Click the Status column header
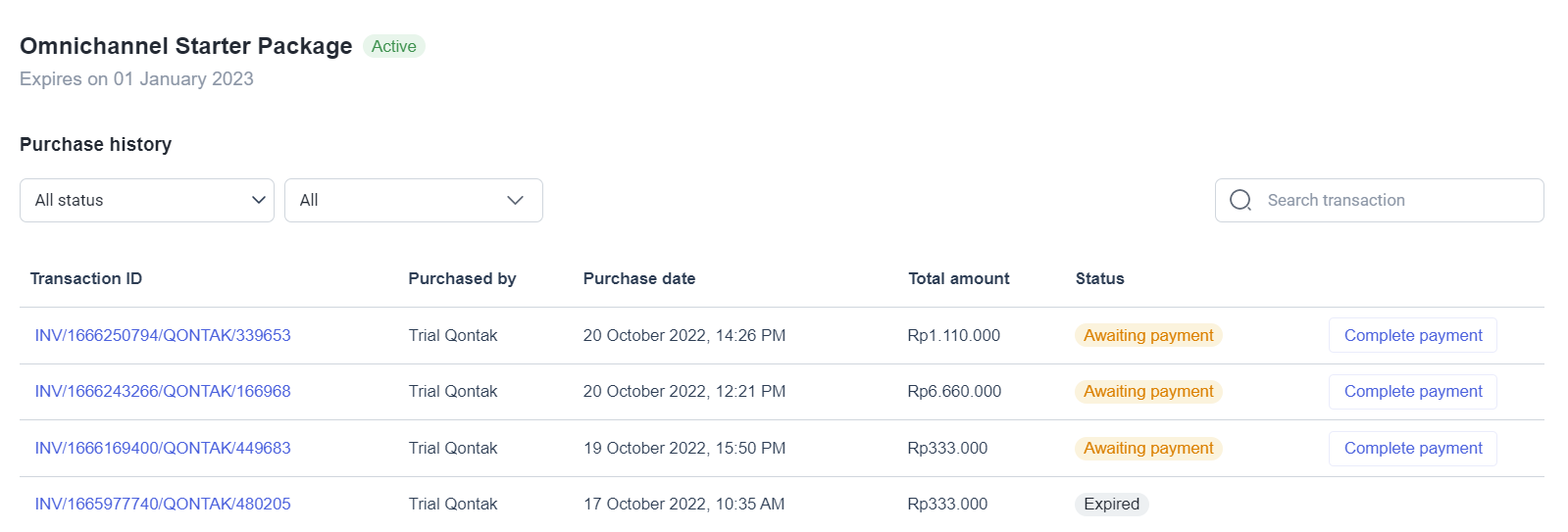Image resolution: width=1568 pixels, height=532 pixels. pyautogui.click(x=1100, y=278)
